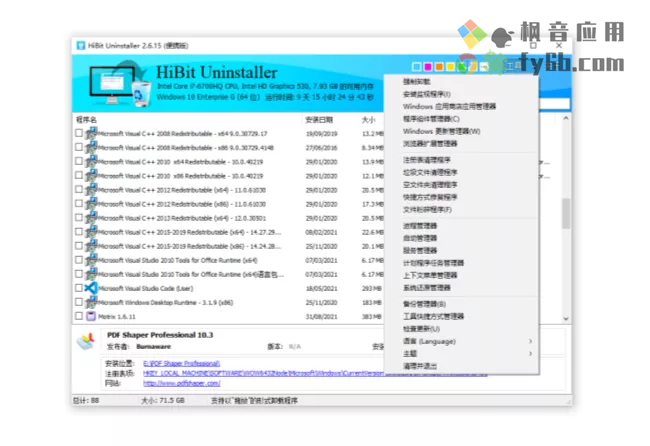Image resolution: width=650 pixels, height=446 pixels.
Task: Check the box for Visual C++ 2008 x64 9.0.30729.17
Action: tap(79, 133)
